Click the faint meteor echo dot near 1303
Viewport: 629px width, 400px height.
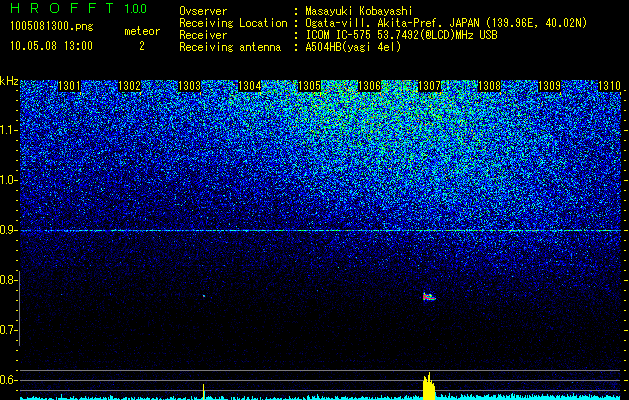click(x=204, y=296)
